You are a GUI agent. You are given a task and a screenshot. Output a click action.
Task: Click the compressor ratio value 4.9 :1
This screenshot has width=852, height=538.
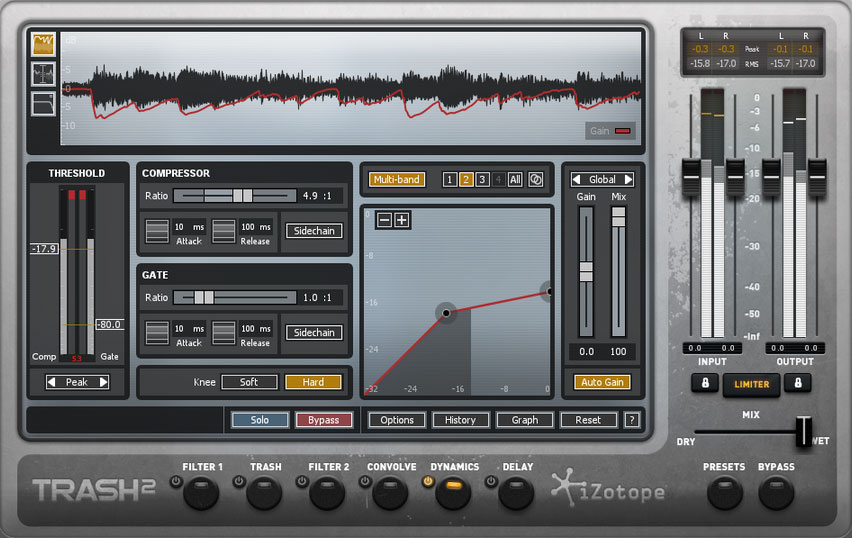[x=318, y=196]
